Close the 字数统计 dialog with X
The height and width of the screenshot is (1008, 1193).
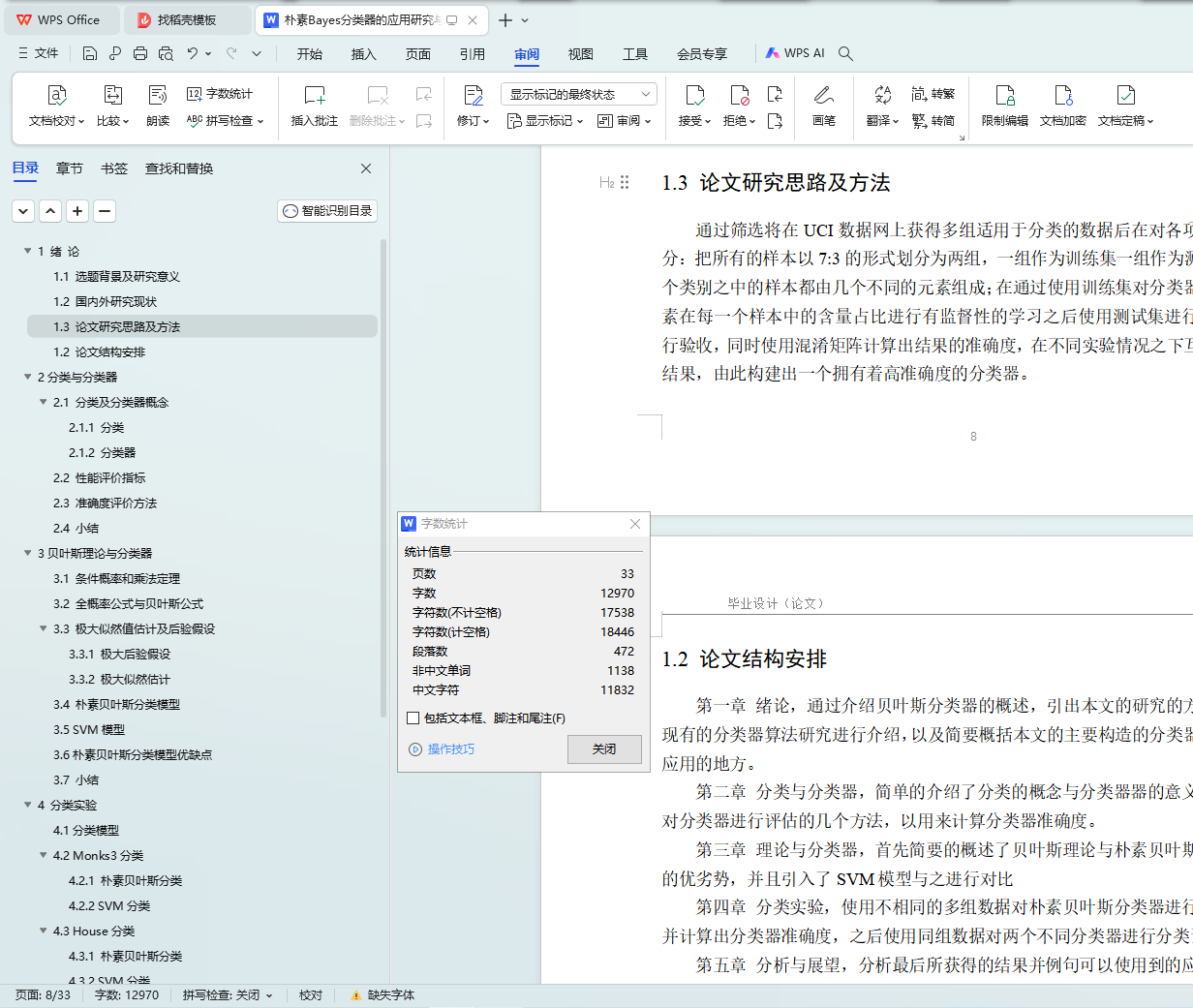tap(635, 524)
